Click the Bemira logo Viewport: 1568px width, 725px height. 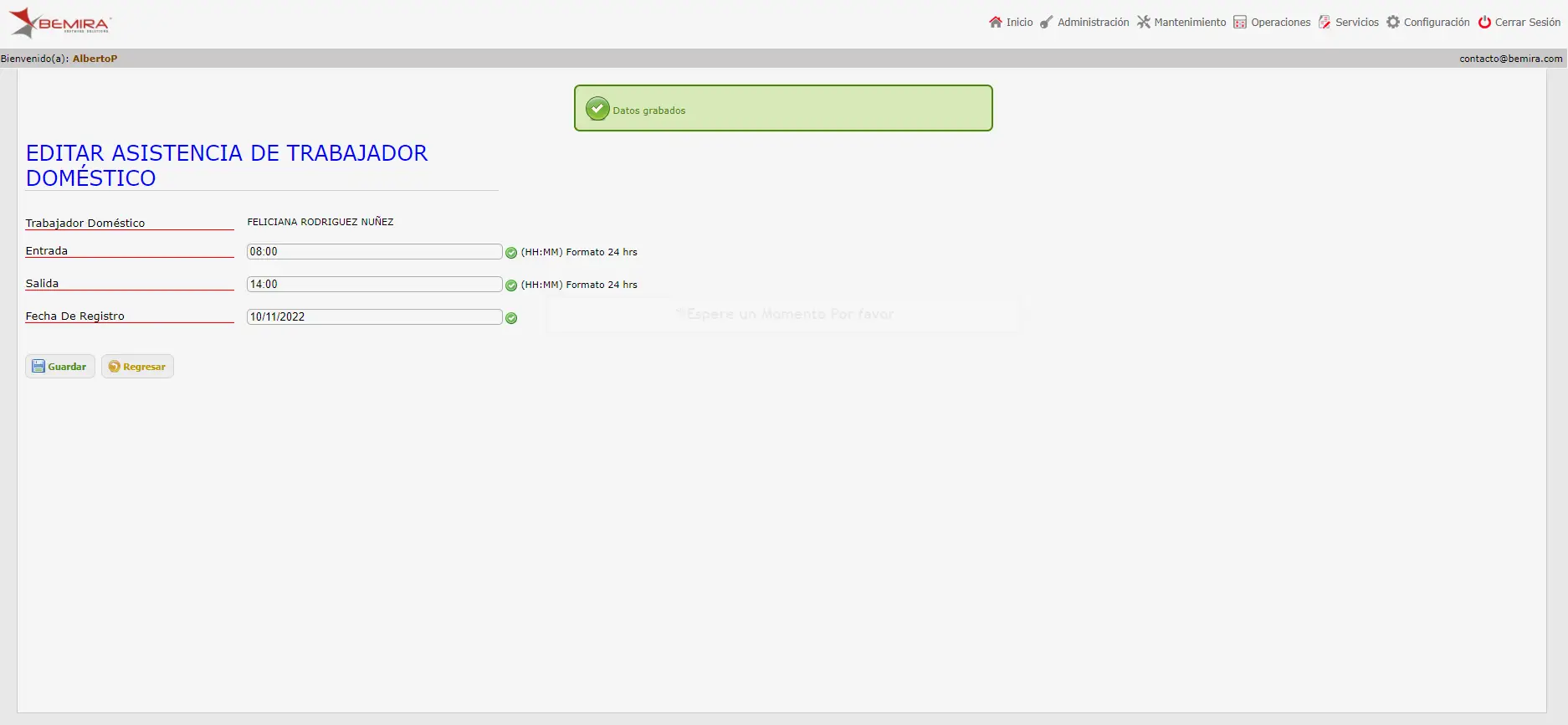(60, 23)
